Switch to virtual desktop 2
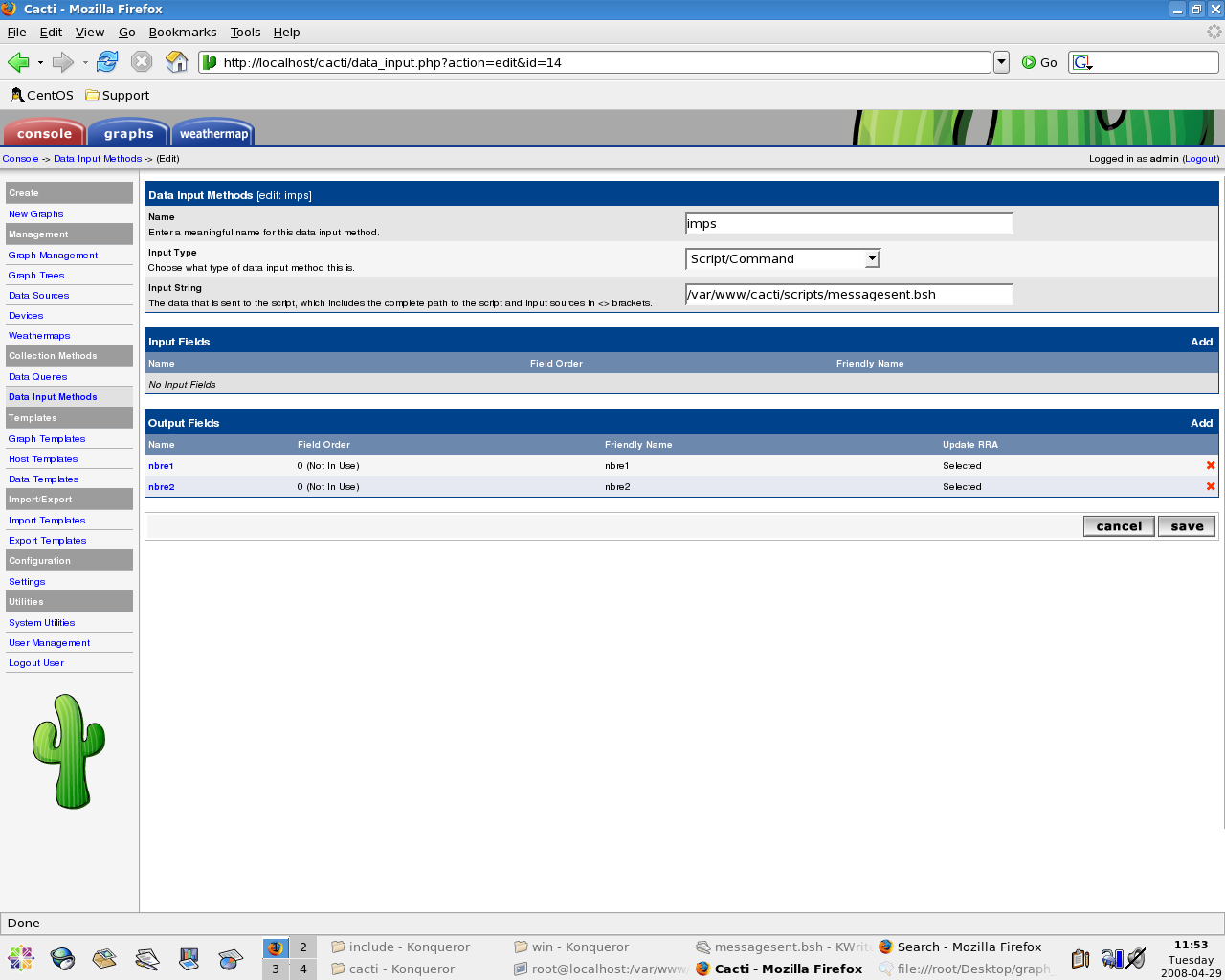The width and height of the screenshot is (1225, 980). (x=302, y=947)
